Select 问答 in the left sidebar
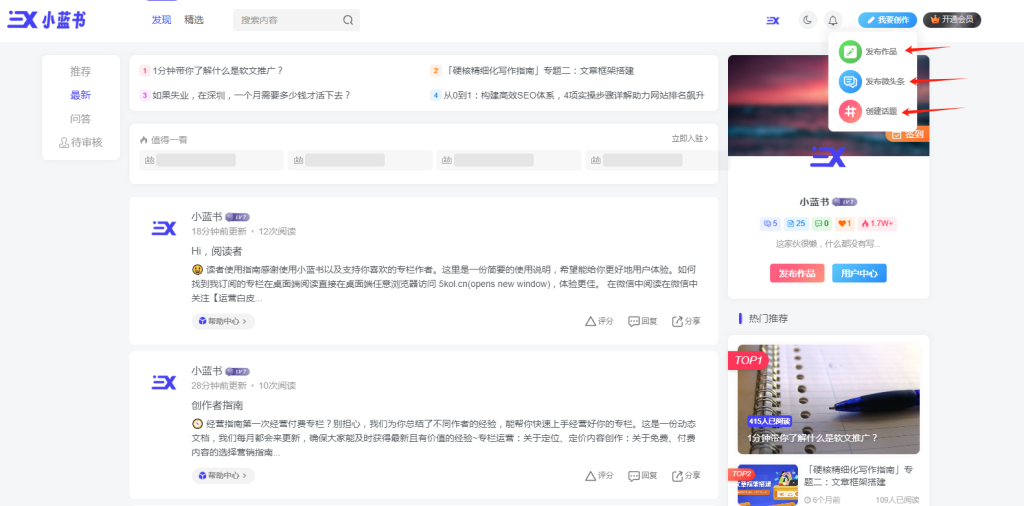This screenshot has width=1024, height=506. [x=80, y=119]
